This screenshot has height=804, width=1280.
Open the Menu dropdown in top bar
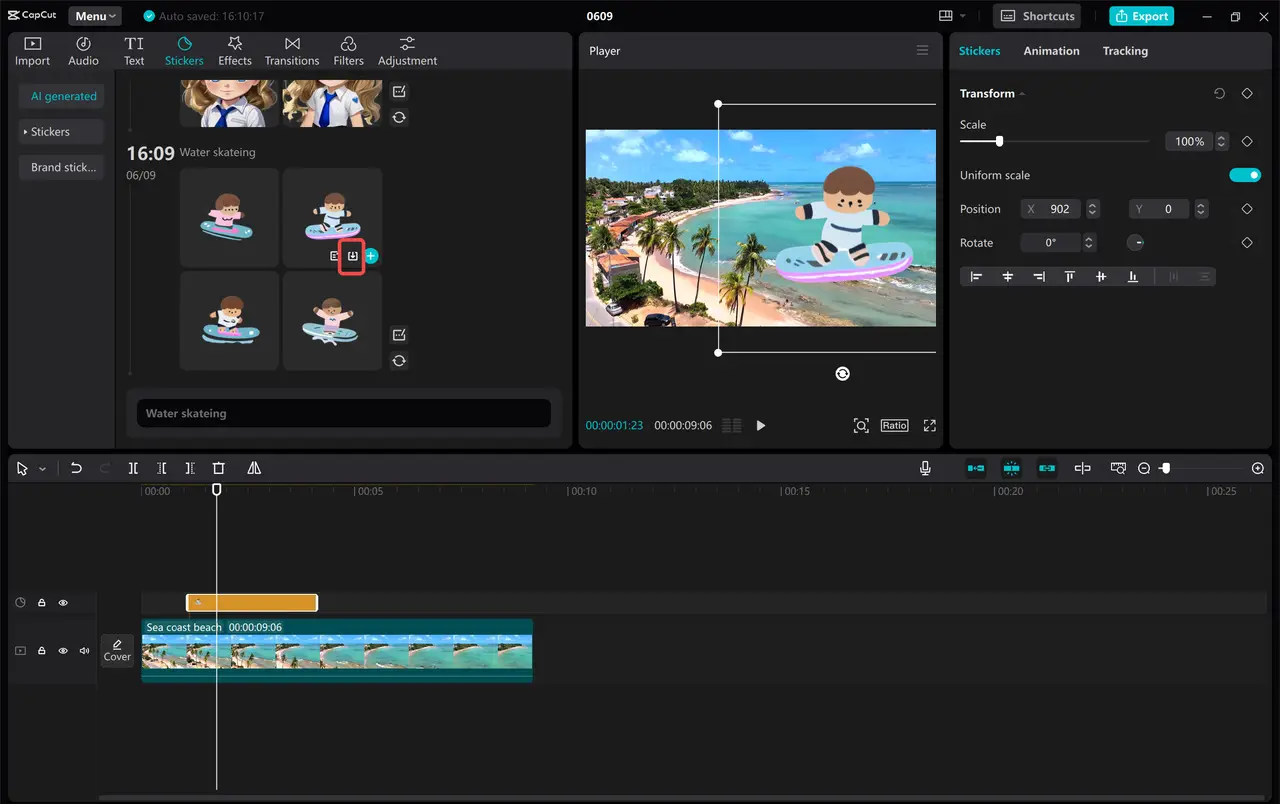(94, 15)
